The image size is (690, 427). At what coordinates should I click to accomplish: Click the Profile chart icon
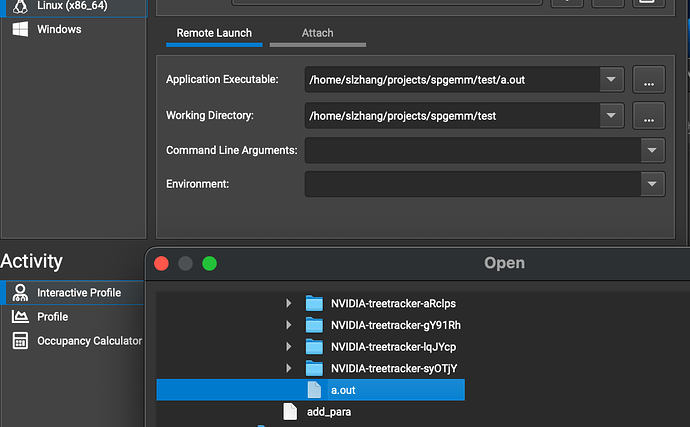(19, 317)
